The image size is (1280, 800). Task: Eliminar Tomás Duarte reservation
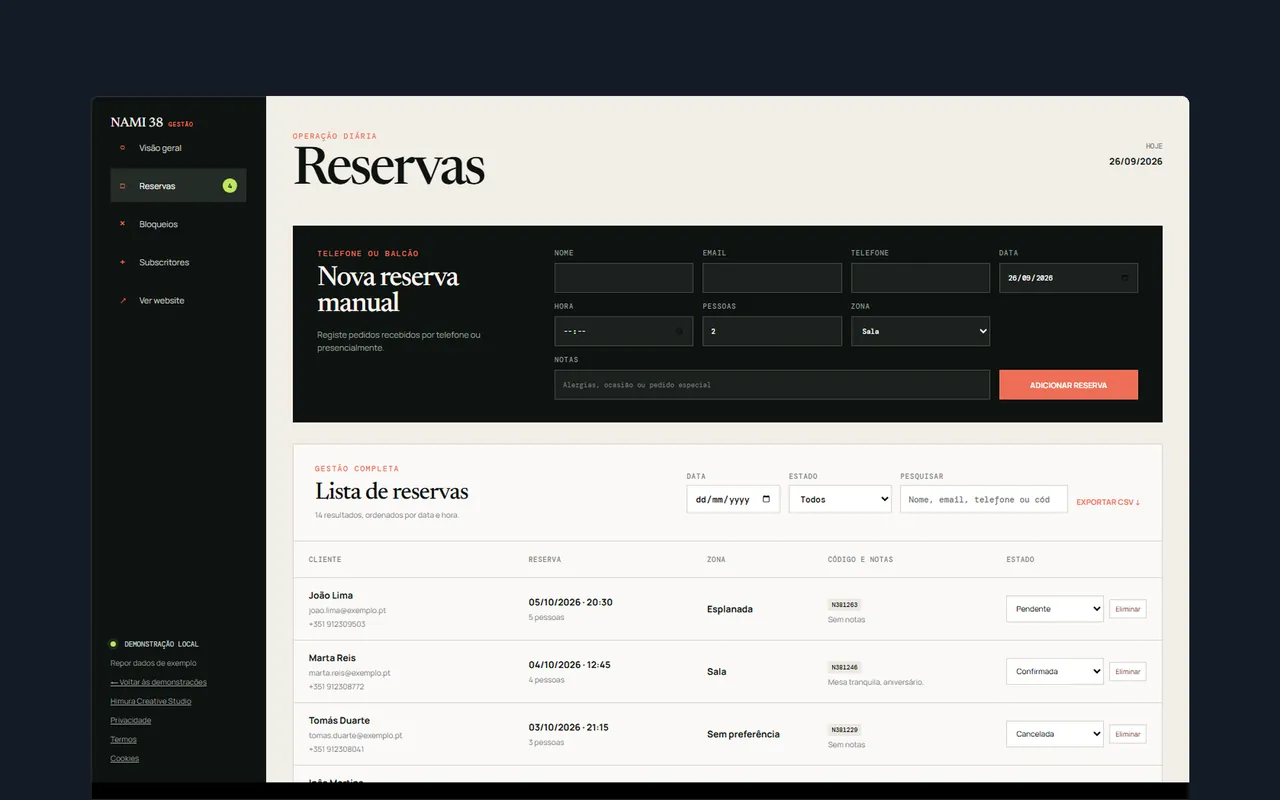click(x=1128, y=734)
